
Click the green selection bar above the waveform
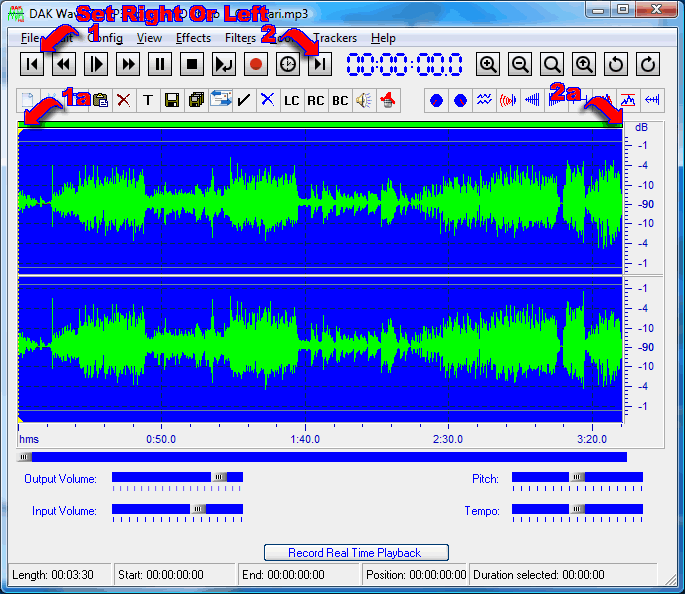pos(320,125)
